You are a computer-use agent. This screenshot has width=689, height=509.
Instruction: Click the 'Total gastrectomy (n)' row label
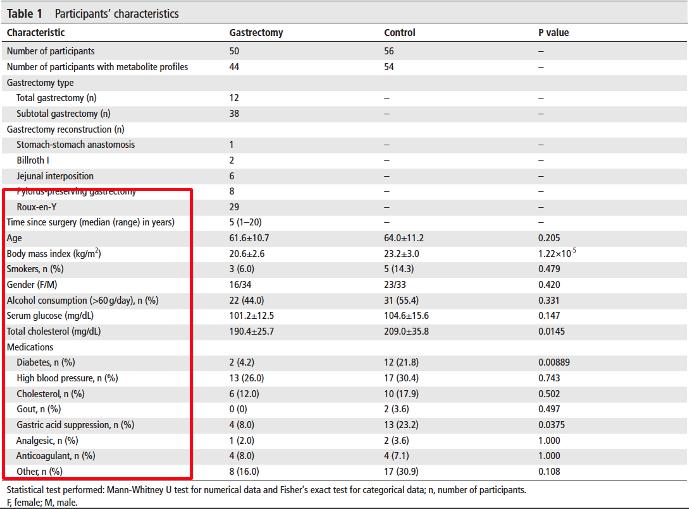point(56,98)
